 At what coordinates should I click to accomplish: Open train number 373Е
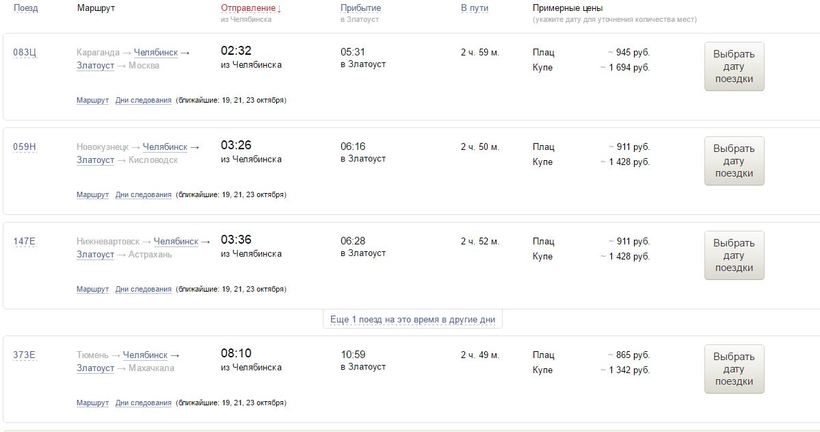click(x=25, y=354)
